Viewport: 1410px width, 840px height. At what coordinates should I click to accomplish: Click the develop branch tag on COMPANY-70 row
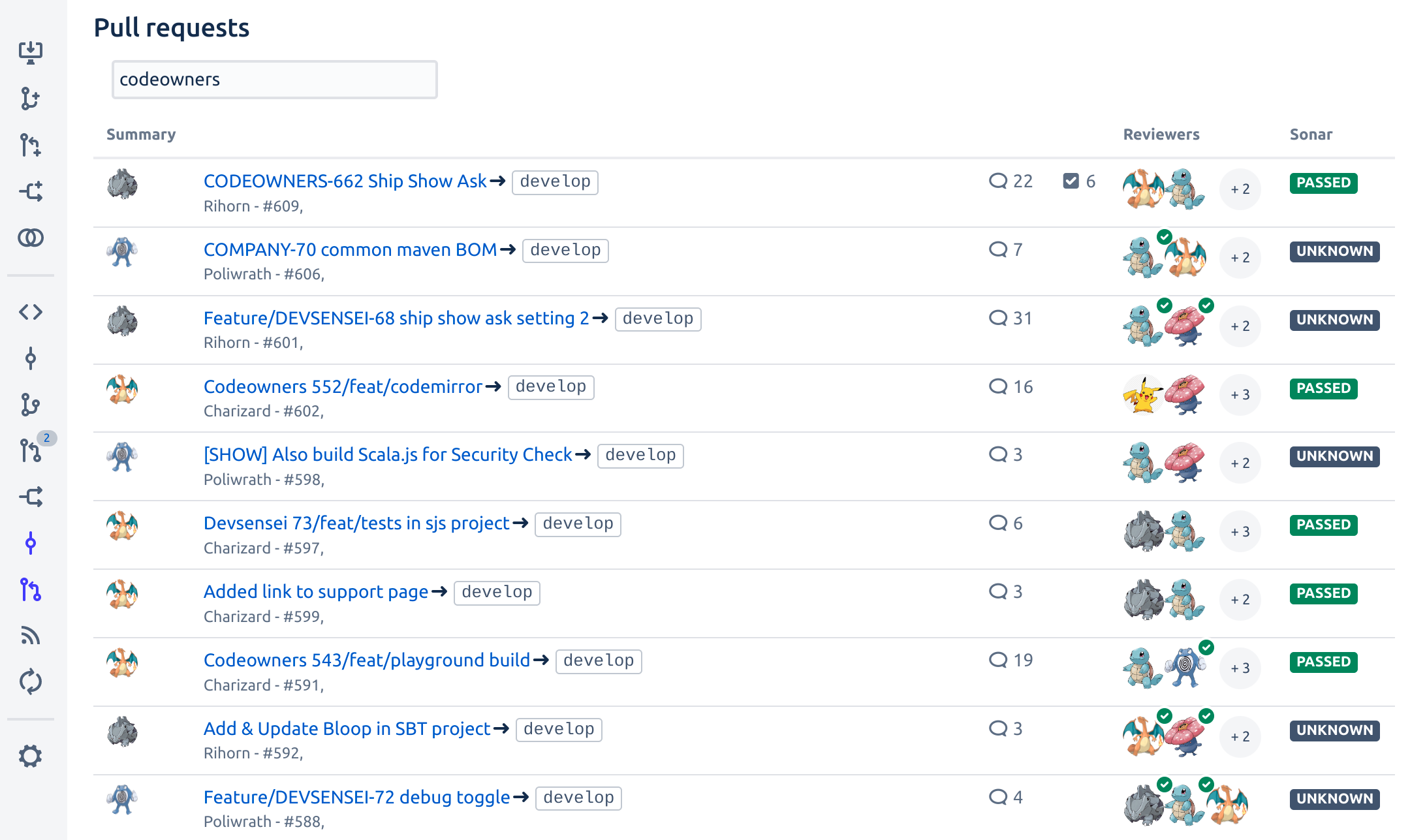click(x=566, y=250)
